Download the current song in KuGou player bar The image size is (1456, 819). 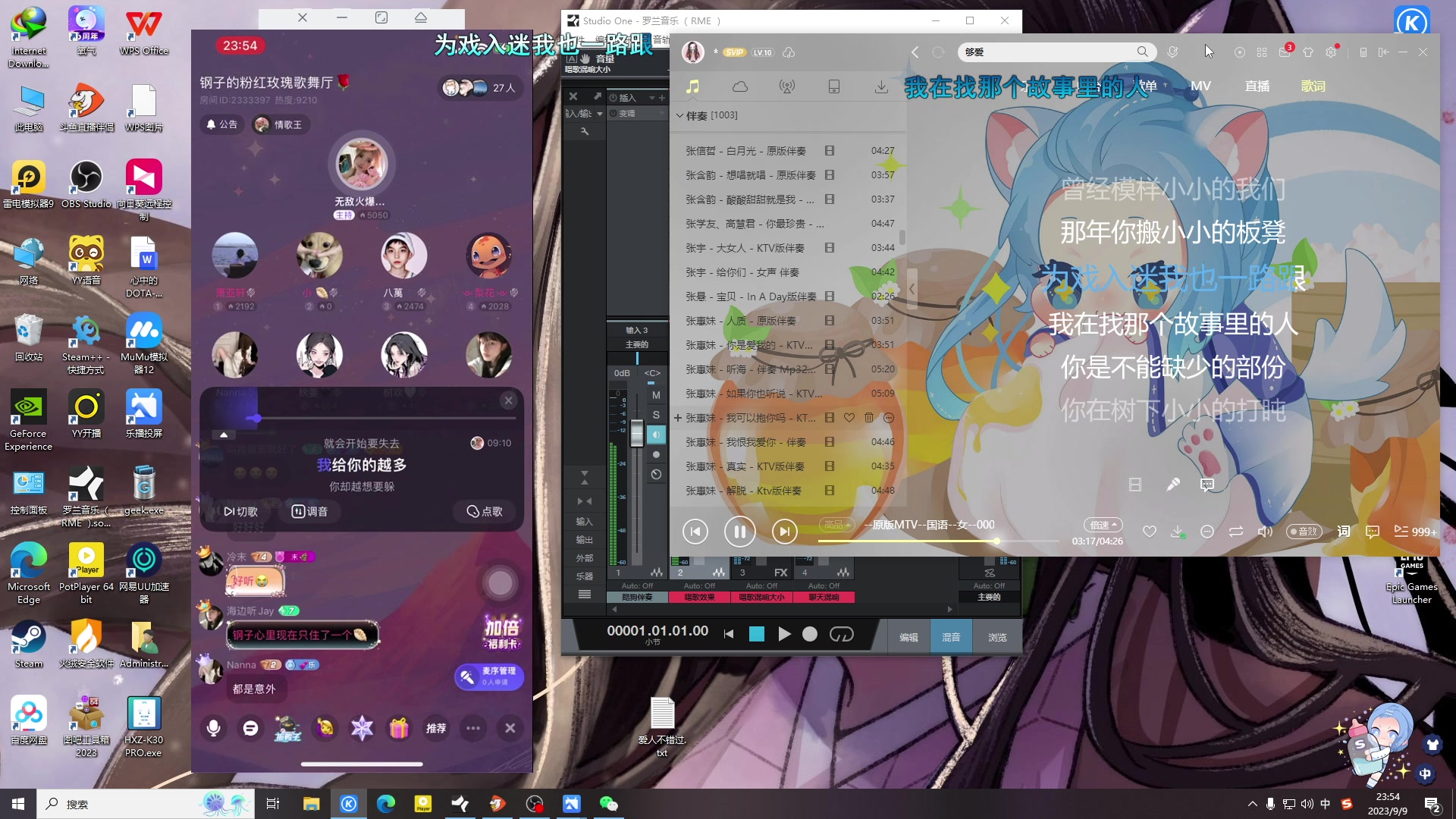tap(1178, 532)
